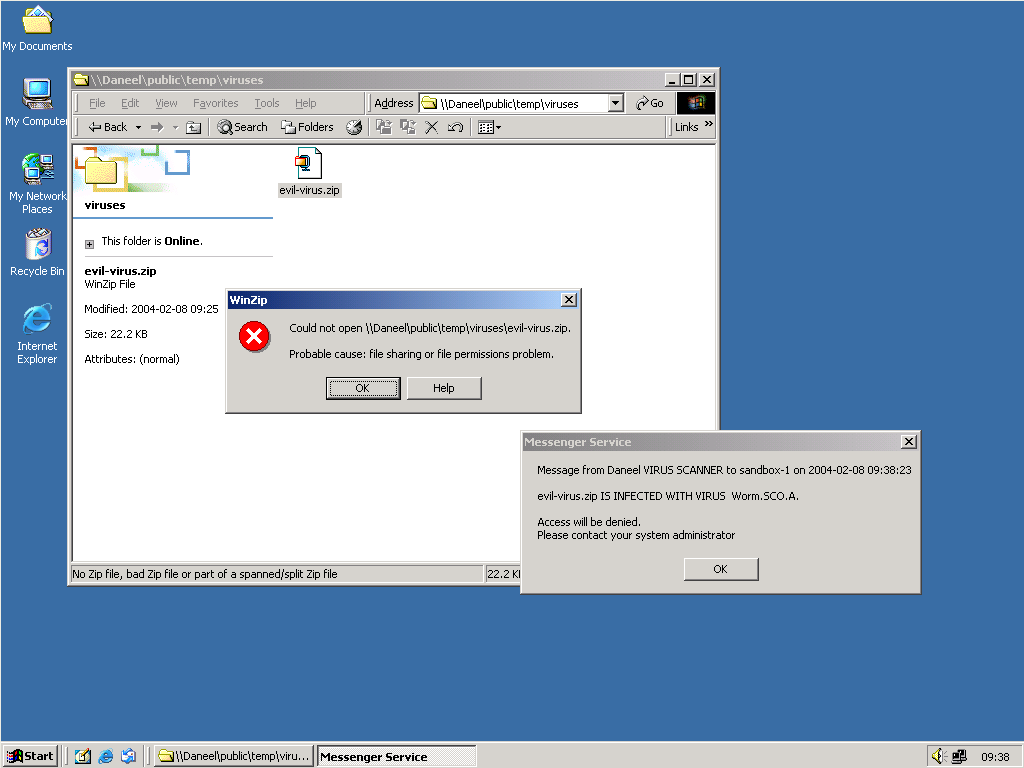Click the Go button beside Address bar
The height and width of the screenshot is (768, 1024).
pyautogui.click(x=649, y=103)
